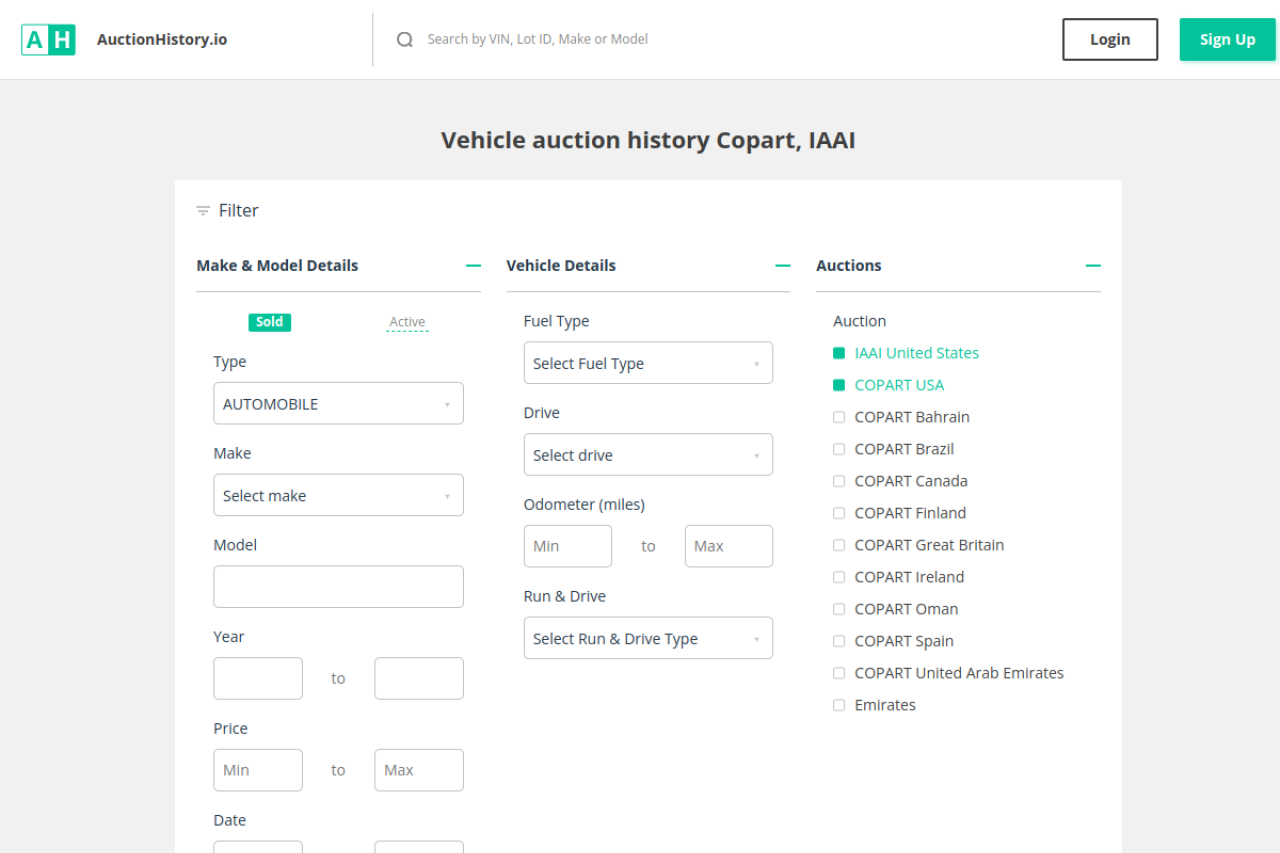Click the Odometer Min input field
The height and width of the screenshot is (853, 1280).
(567, 546)
